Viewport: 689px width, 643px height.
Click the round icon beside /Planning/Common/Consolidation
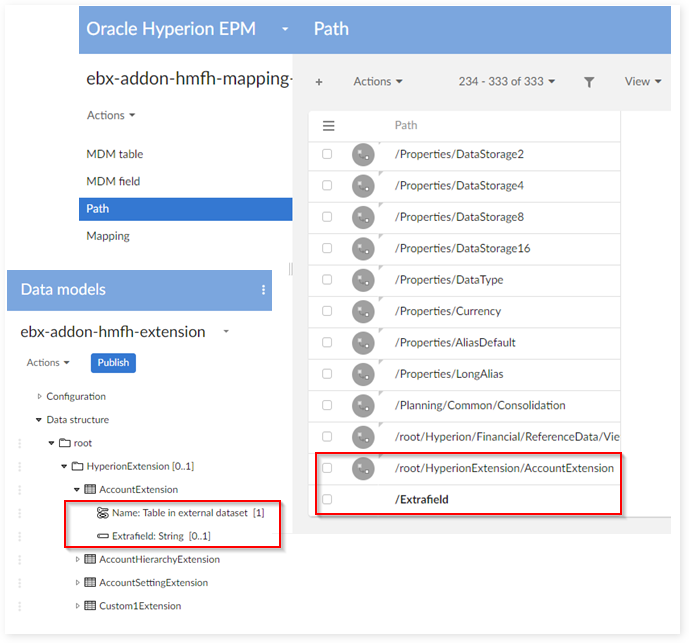(x=363, y=406)
